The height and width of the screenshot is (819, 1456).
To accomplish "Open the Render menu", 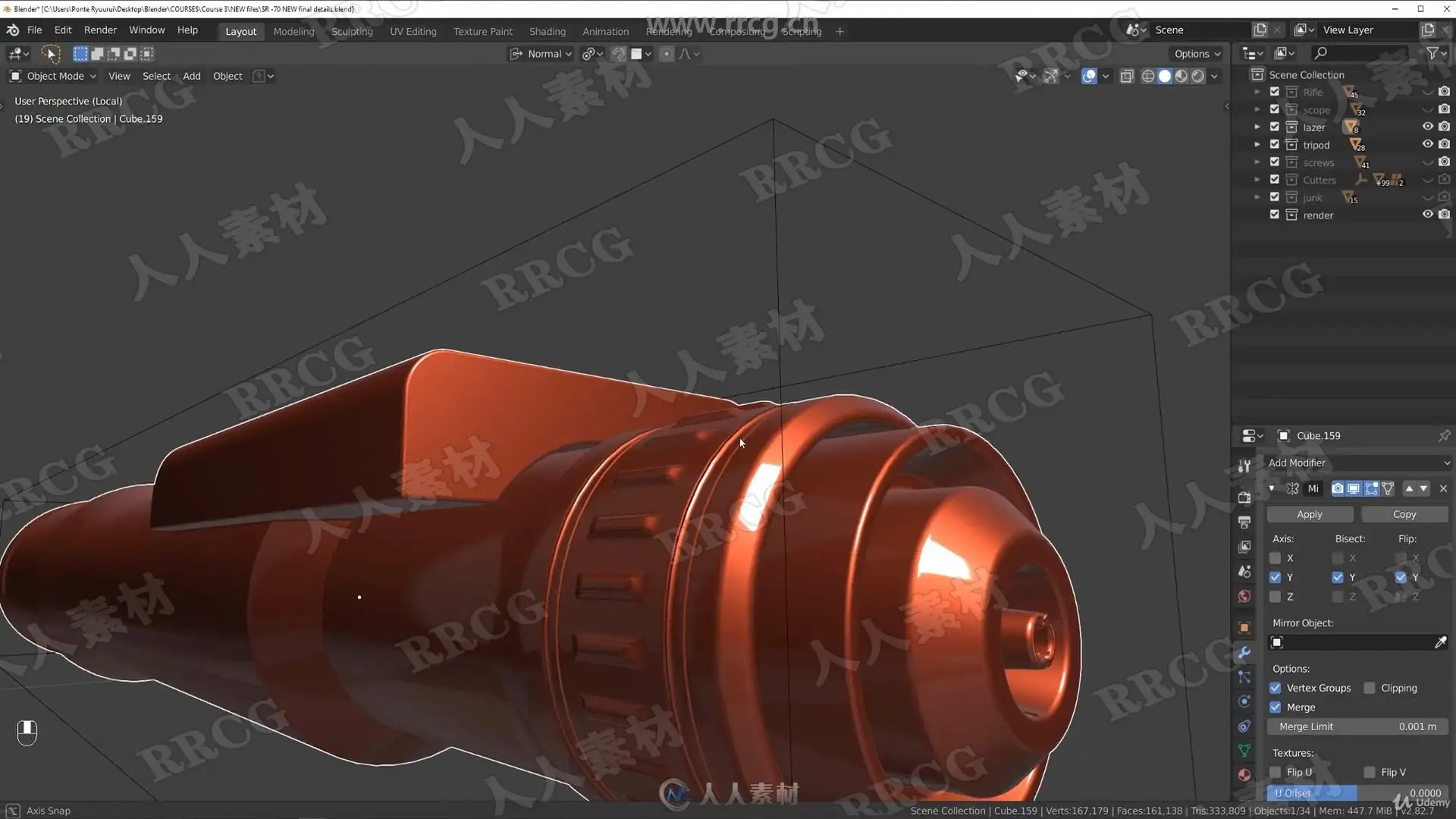I will (100, 30).
